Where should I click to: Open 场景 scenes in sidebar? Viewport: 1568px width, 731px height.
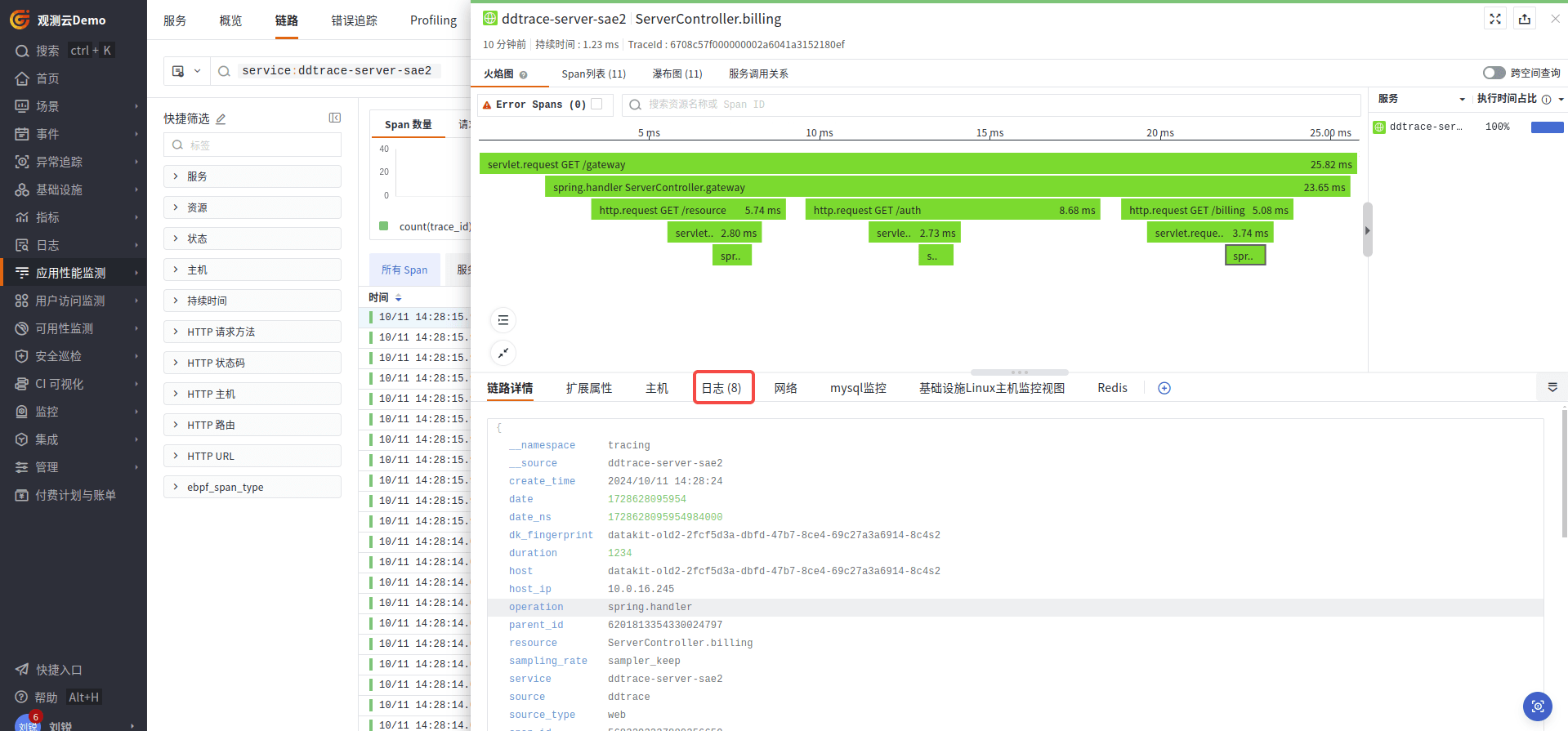74,106
